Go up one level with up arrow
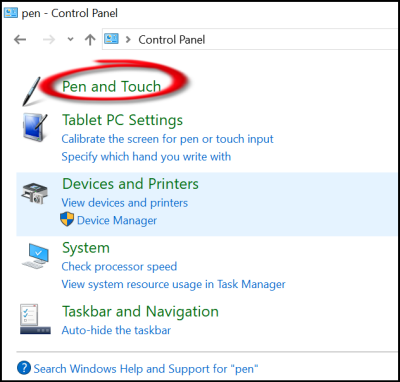Image resolution: width=400 pixels, height=382 pixels. click(90, 40)
